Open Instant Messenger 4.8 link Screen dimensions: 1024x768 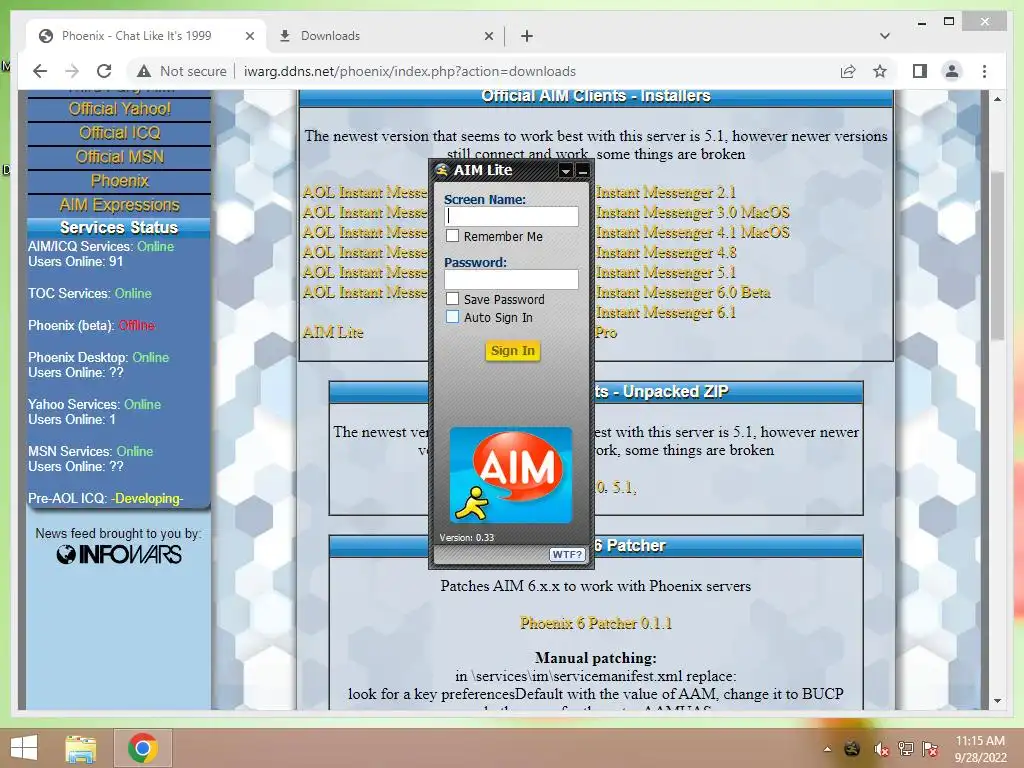click(666, 252)
